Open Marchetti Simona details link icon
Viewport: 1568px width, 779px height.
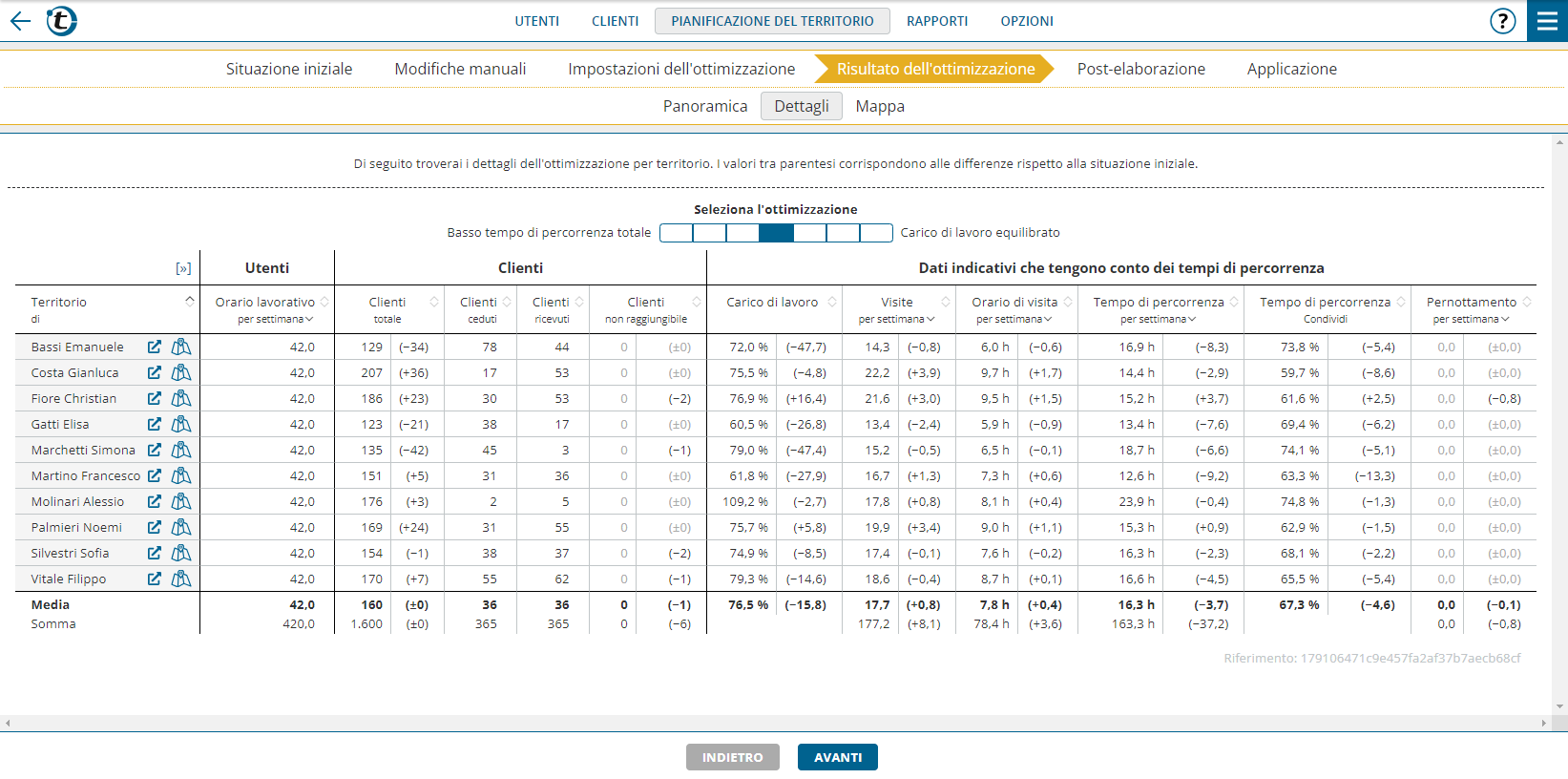pyautogui.click(x=155, y=450)
